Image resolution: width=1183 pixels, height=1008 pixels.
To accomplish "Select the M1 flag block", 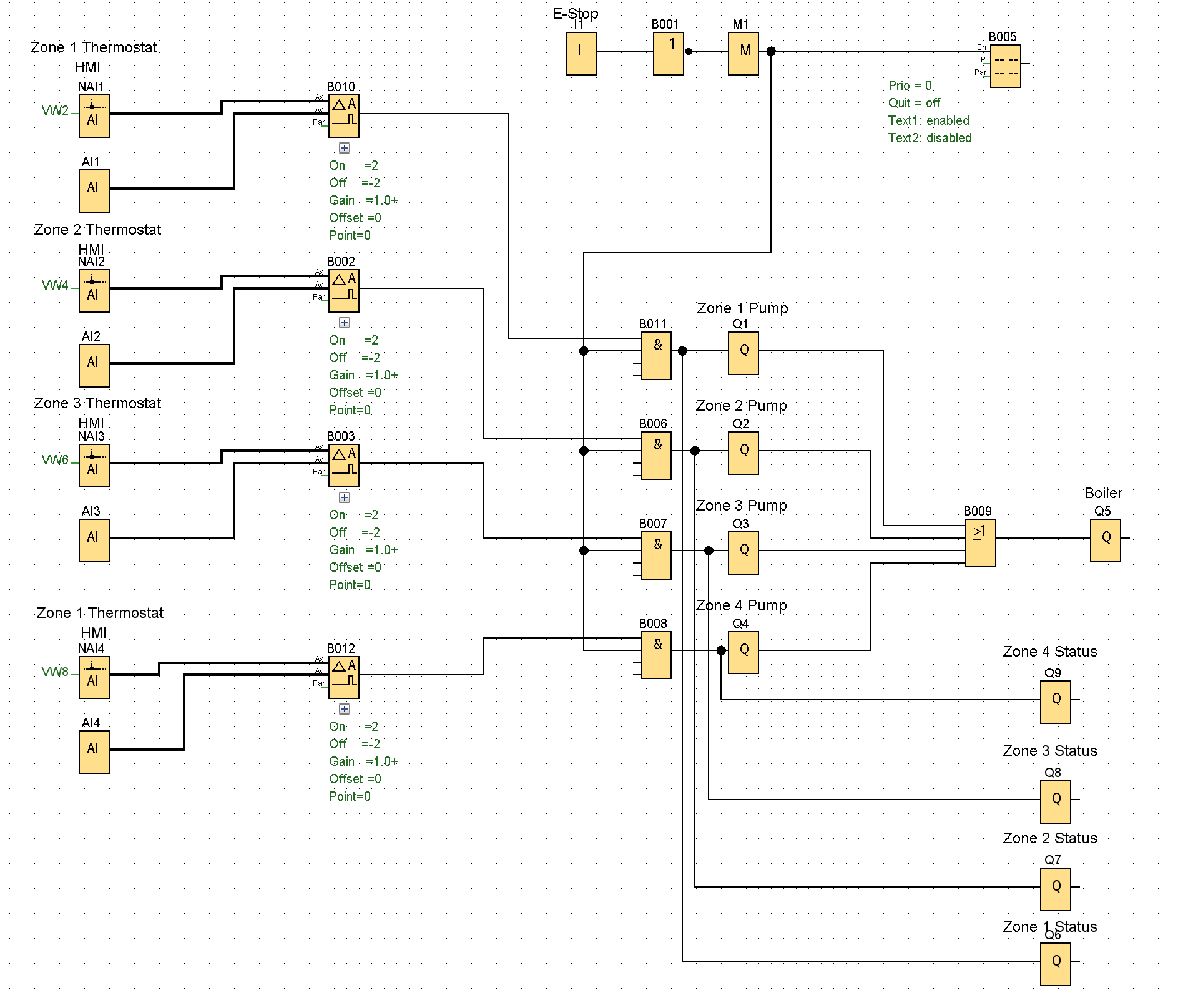I will point(742,51).
